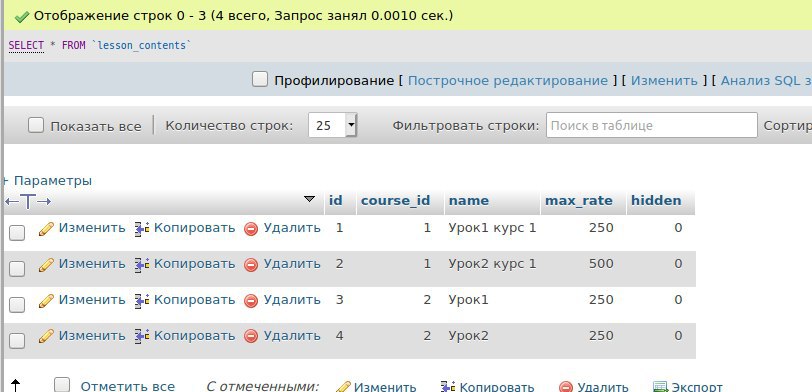
Task: Select the checkbox for row Урок1 курс 1
Action: [x=17, y=233]
